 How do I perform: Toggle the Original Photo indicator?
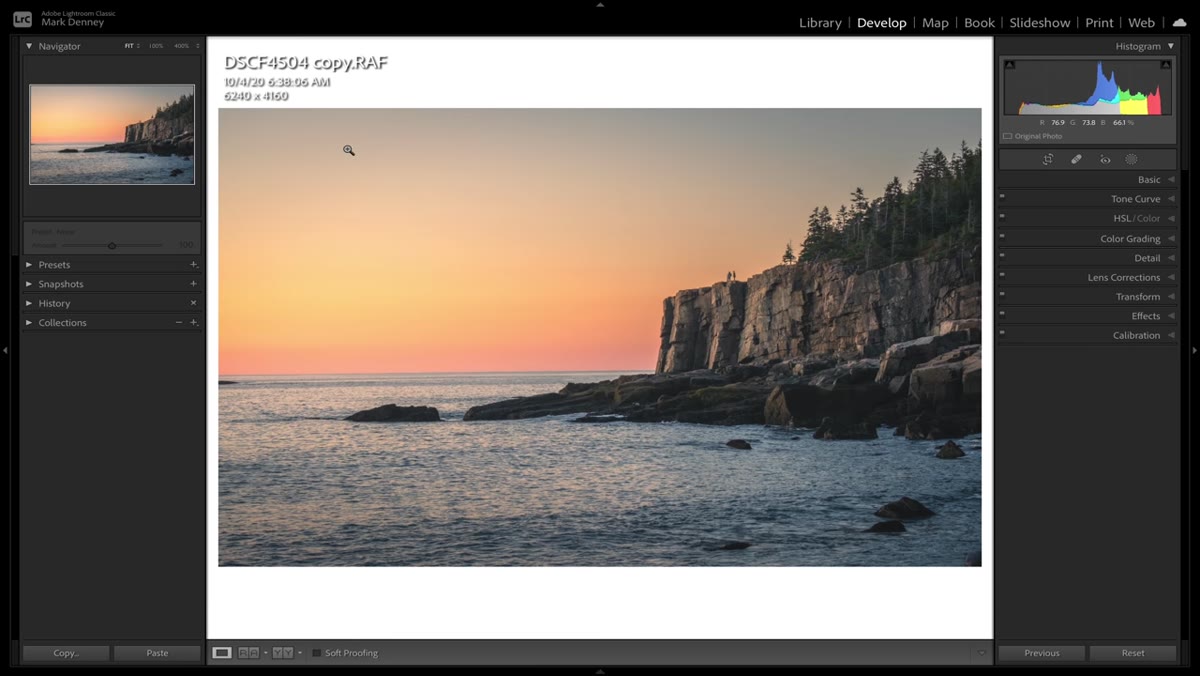(1008, 136)
